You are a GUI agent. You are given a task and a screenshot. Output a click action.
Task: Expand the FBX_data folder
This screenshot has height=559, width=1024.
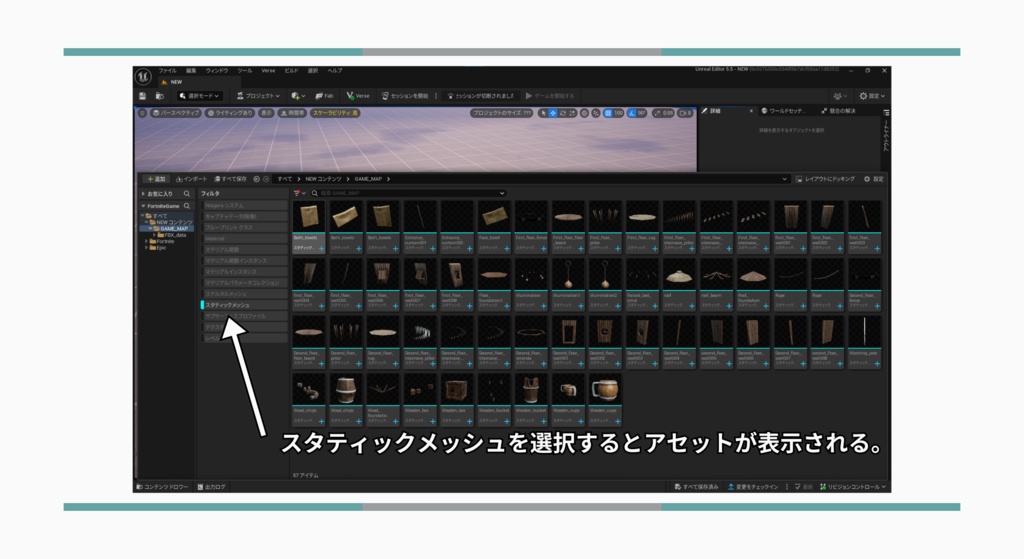[x=155, y=235]
